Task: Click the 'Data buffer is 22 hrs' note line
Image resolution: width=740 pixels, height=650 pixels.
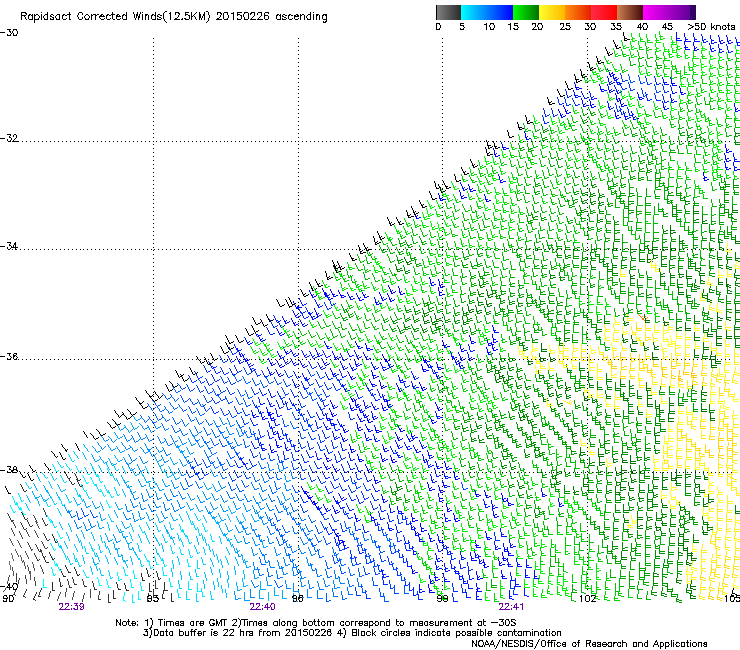Action: (x=352, y=633)
